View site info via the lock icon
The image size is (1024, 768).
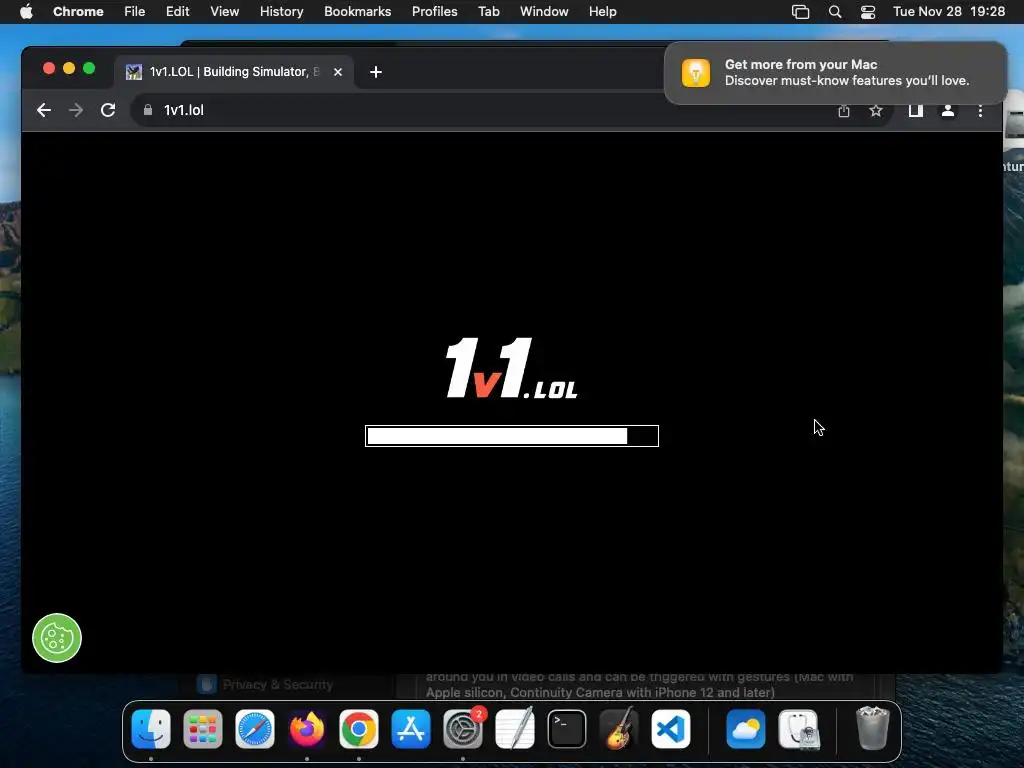tap(148, 110)
